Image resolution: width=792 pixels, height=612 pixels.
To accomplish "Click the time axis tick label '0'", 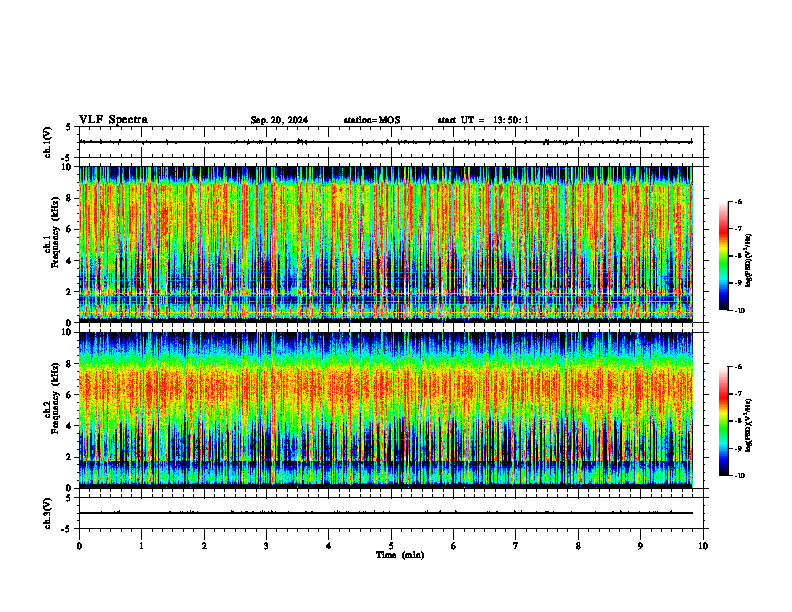I will (x=79, y=546).
